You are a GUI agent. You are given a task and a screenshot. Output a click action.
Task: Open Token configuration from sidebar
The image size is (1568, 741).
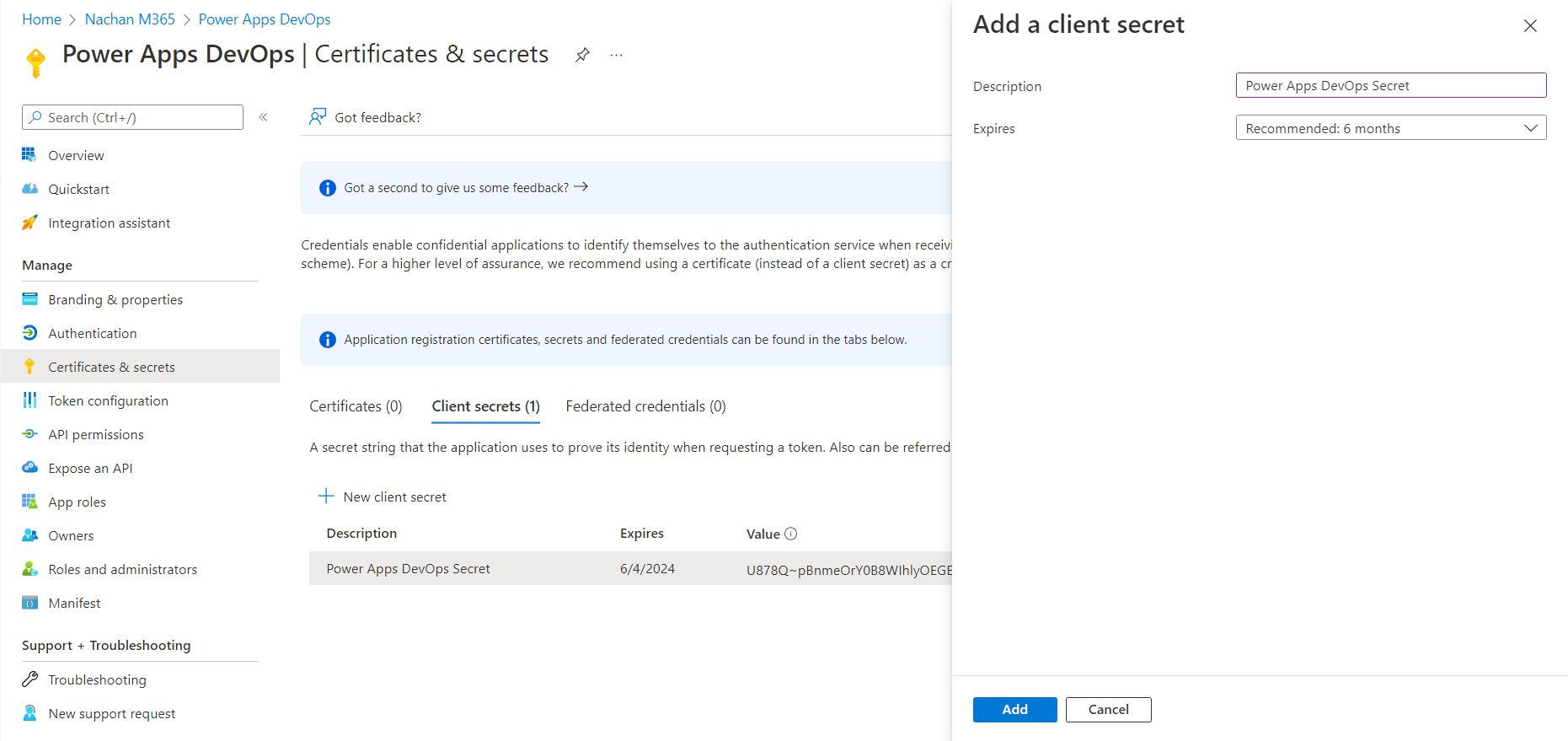(x=108, y=400)
